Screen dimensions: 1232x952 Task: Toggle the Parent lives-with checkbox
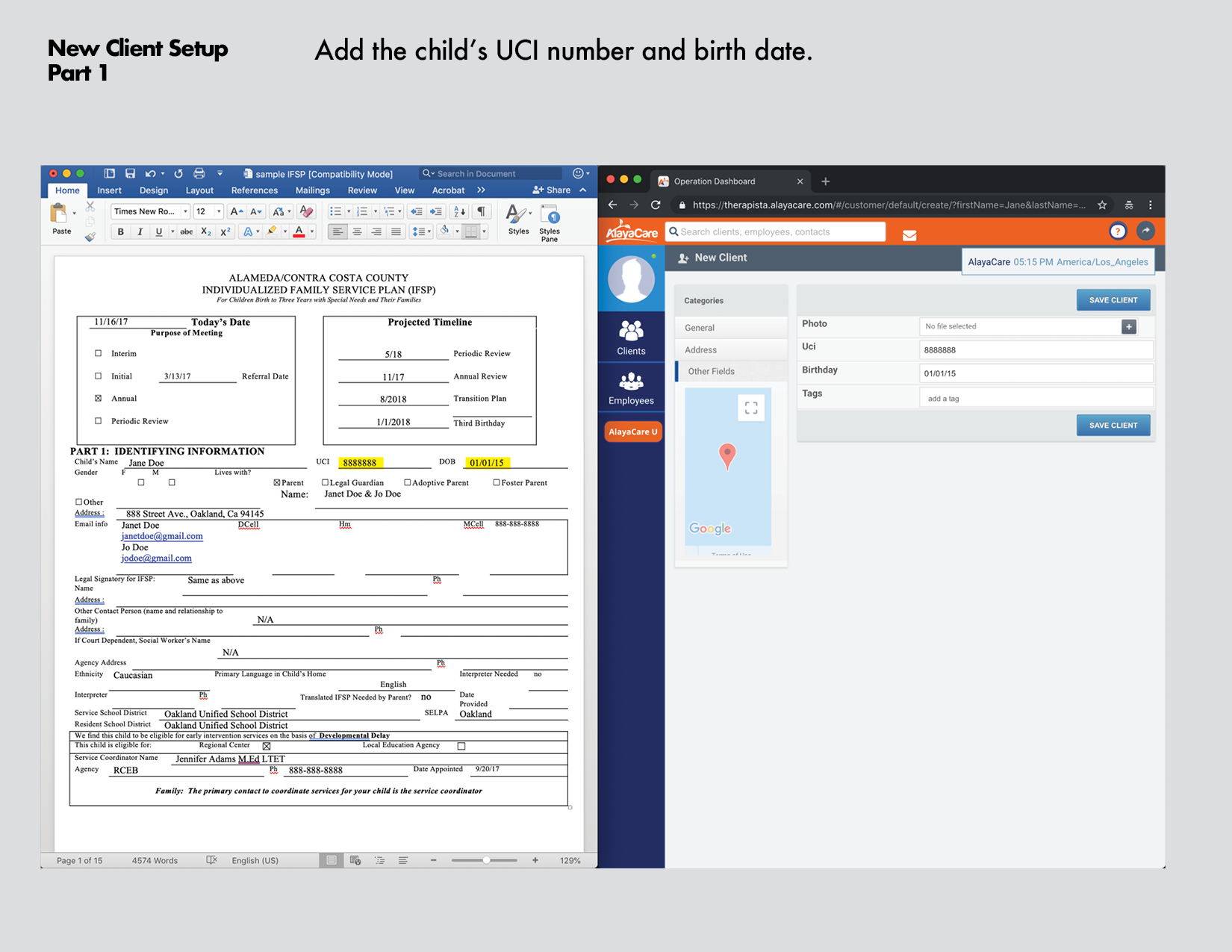(277, 482)
